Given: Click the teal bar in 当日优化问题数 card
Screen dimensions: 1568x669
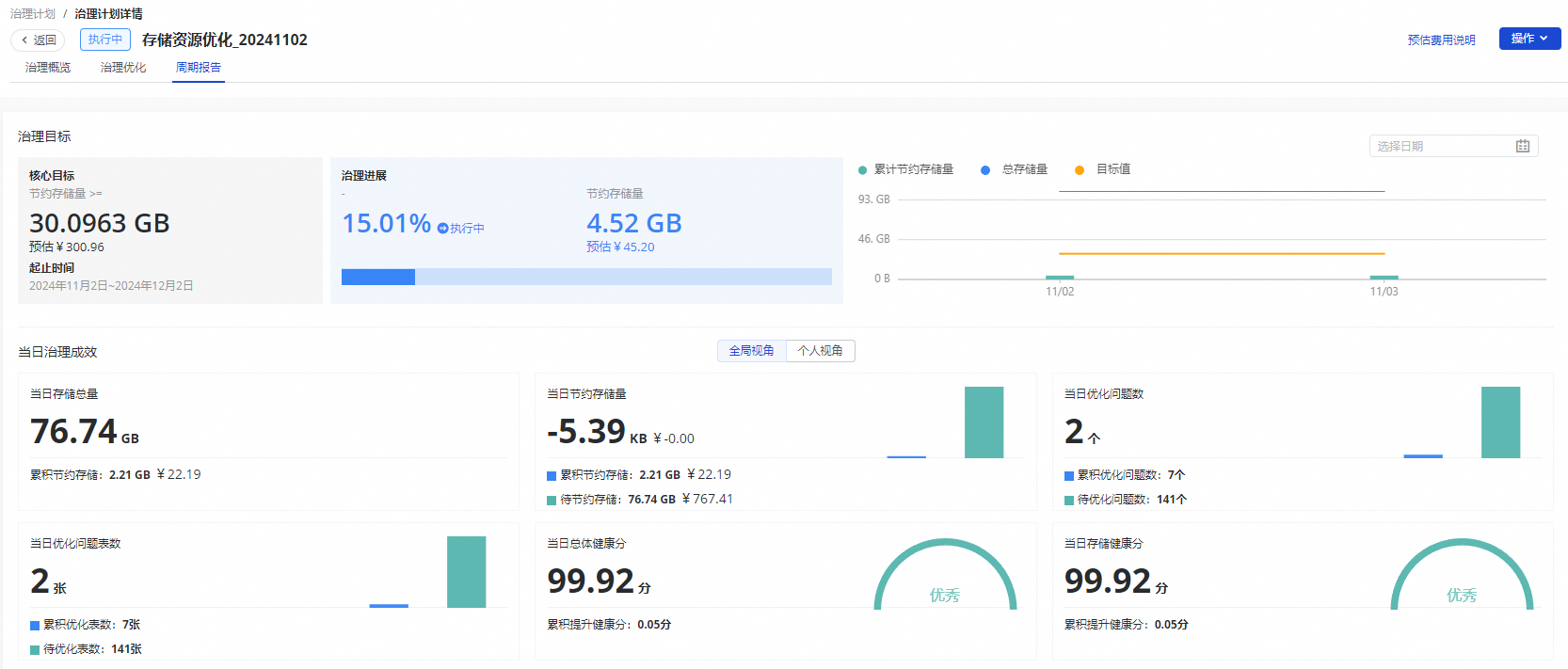Looking at the screenshot, I should pyautogui.click(x=1500, y=422).
